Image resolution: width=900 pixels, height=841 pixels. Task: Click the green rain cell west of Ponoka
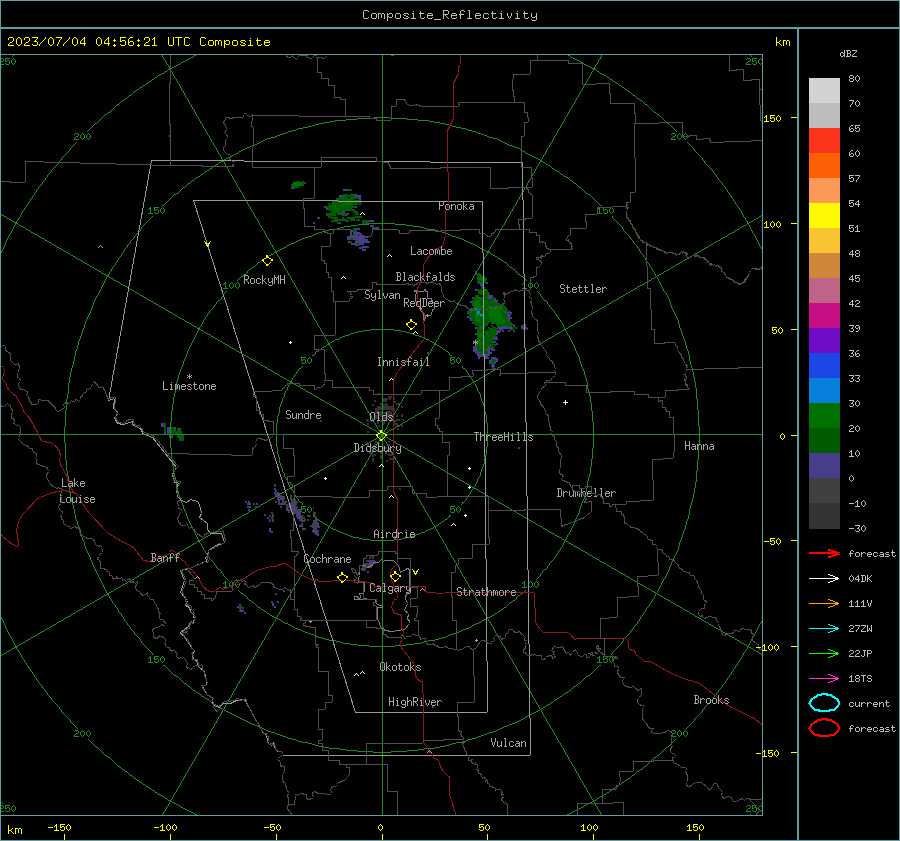344,207
